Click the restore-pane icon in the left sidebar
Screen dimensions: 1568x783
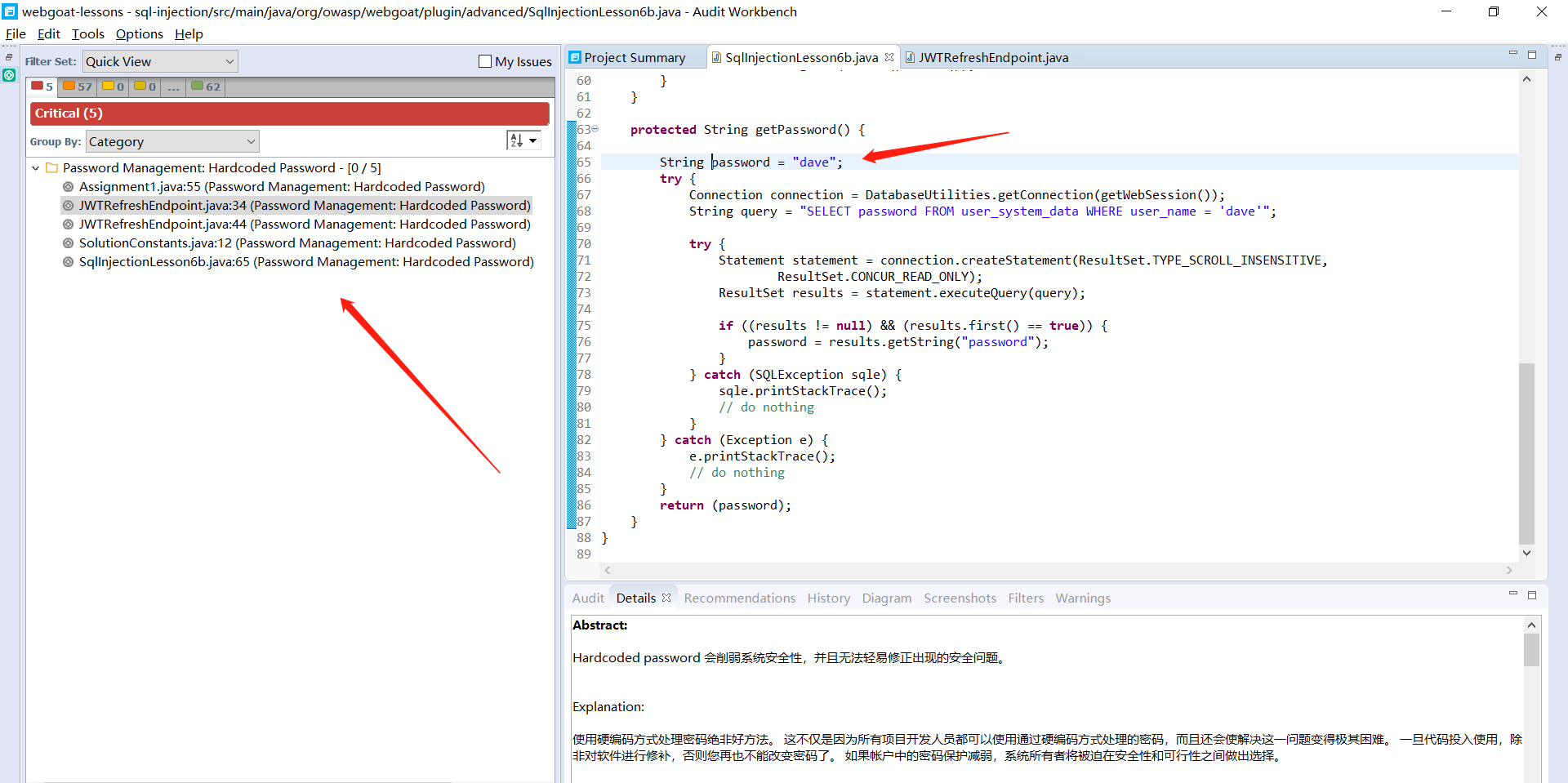click(8, 57)
